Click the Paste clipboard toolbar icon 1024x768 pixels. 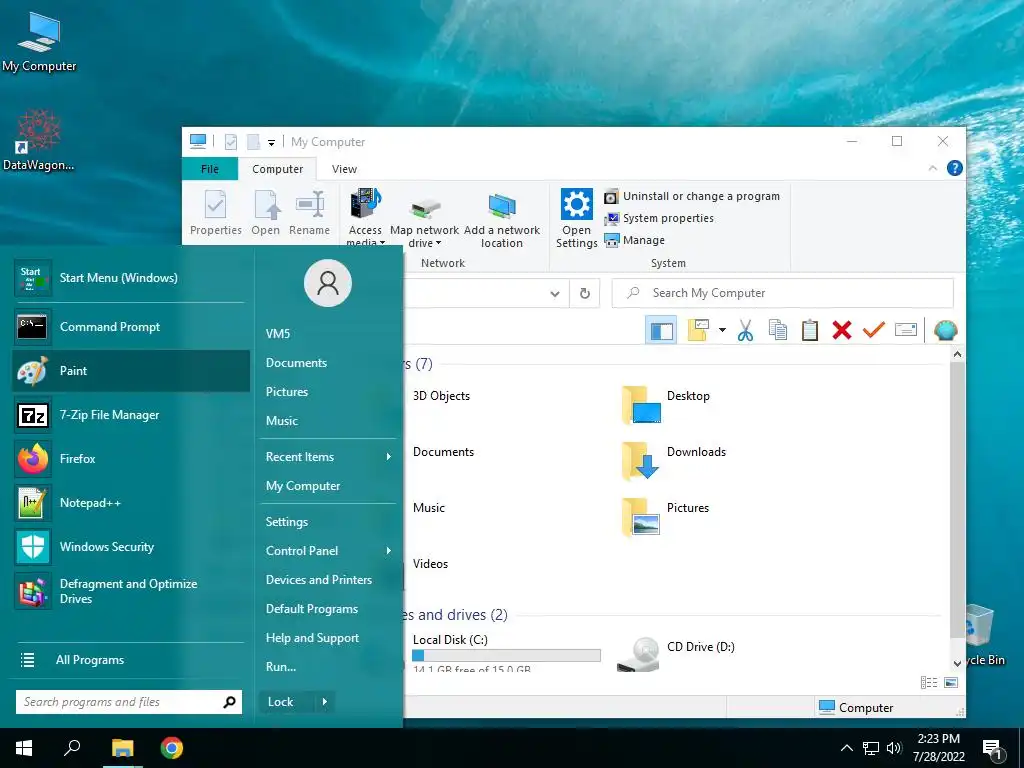tap(810, 330)
